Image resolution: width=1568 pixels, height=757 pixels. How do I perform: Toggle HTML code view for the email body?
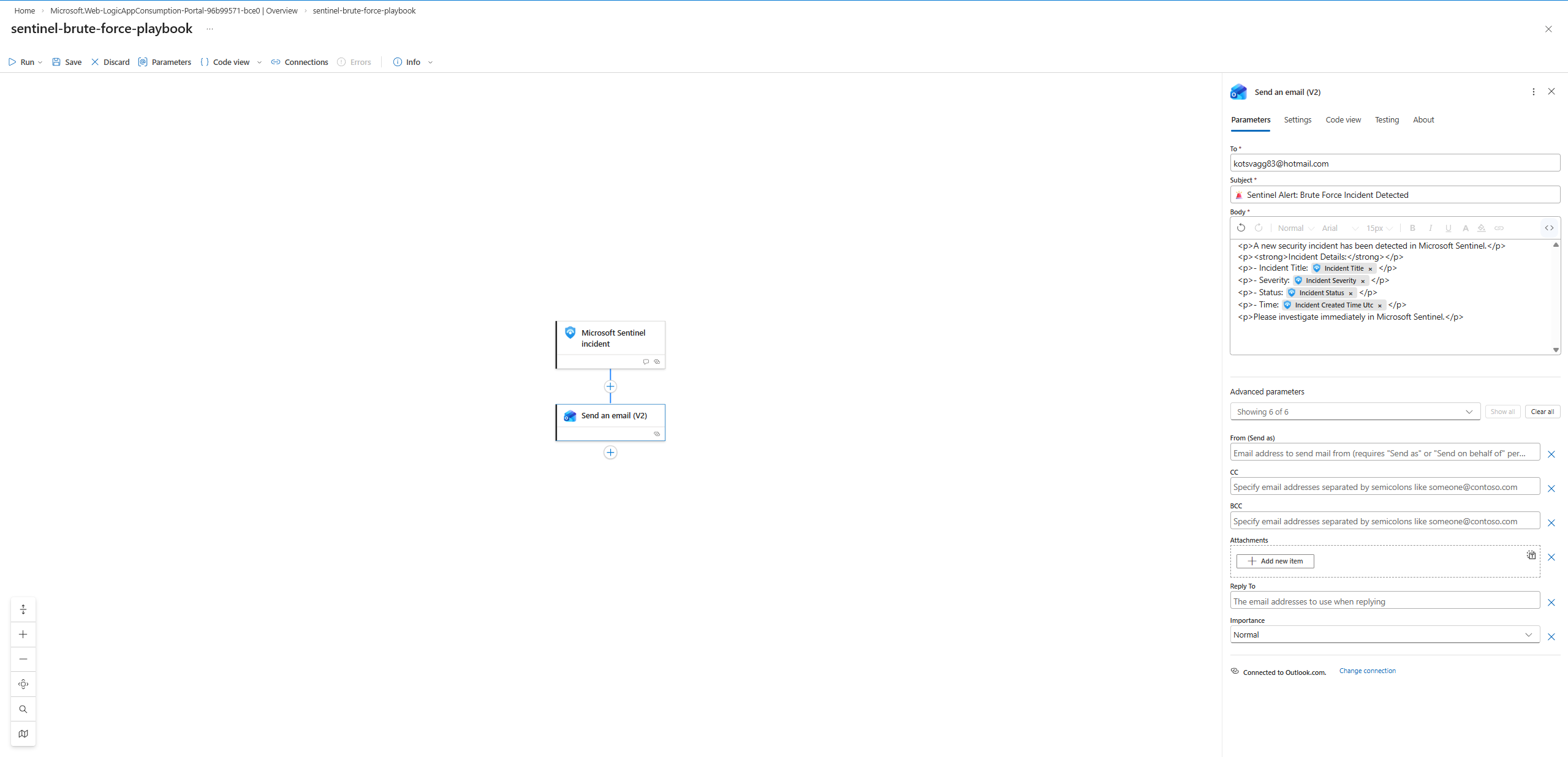[x=1550, y=228]
